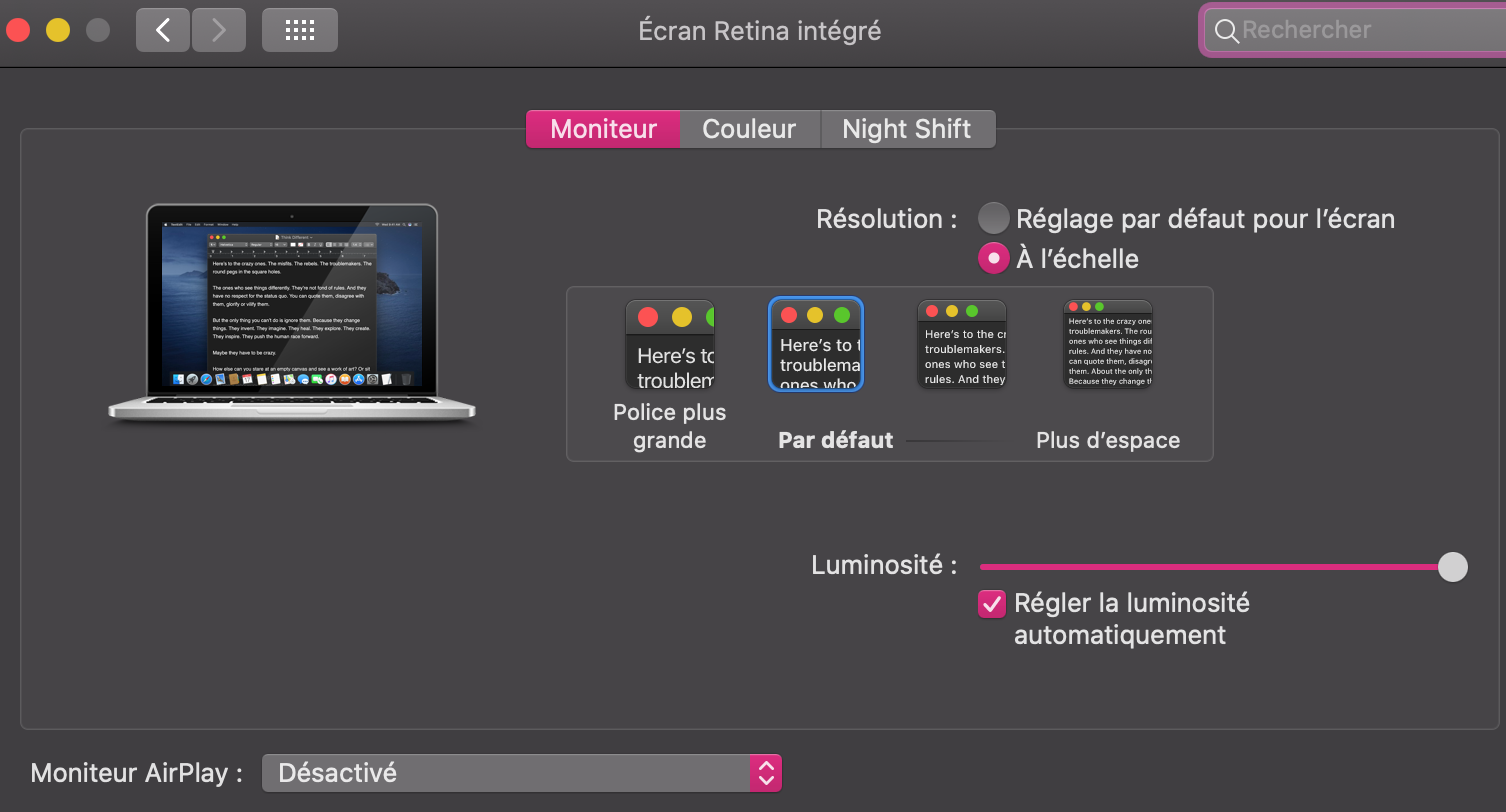
Task: Switch to the Couleur tab
Action: 749,129
